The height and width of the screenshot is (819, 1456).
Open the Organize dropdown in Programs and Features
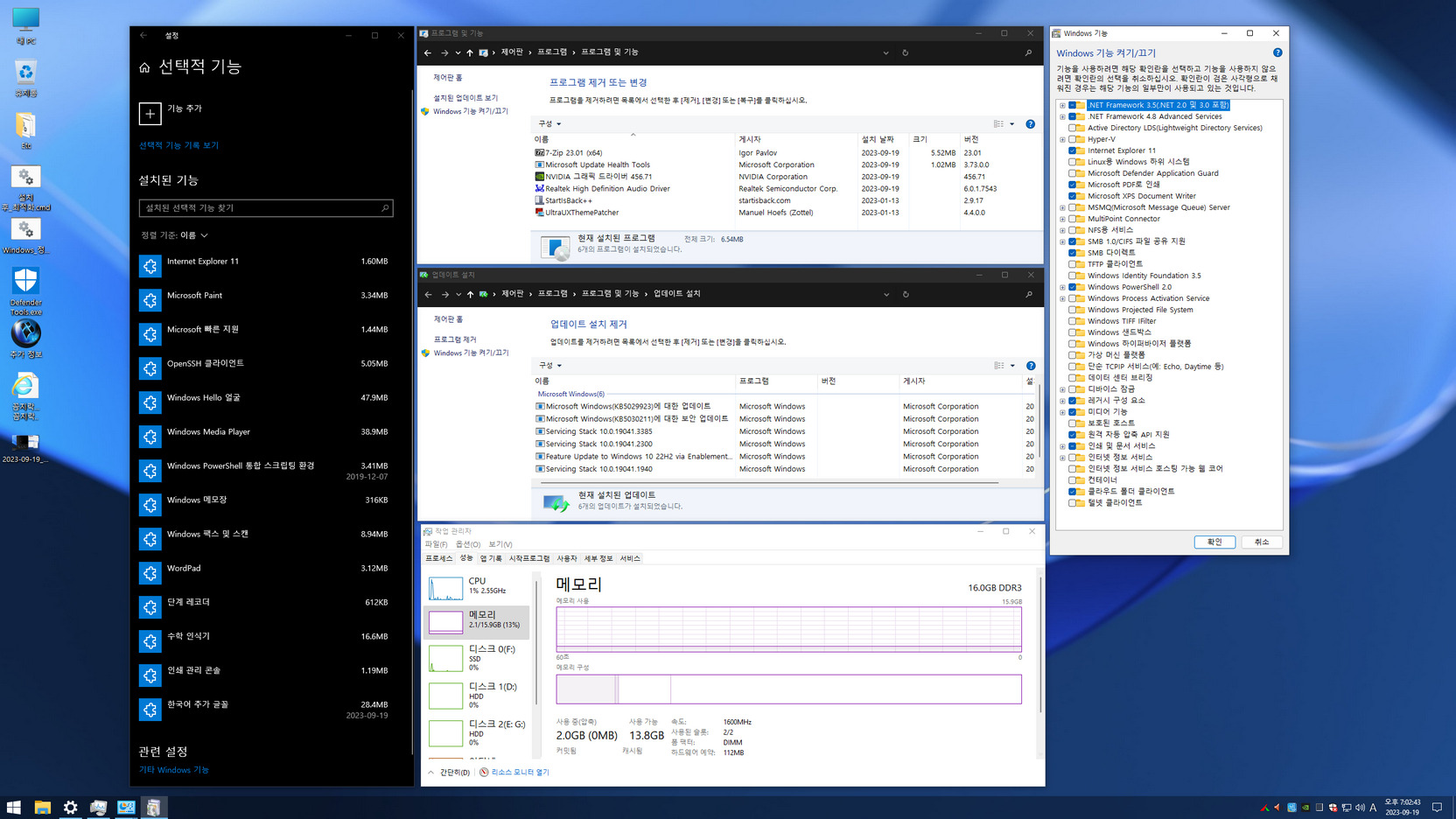pyautogui.click(x=549, y=124)
